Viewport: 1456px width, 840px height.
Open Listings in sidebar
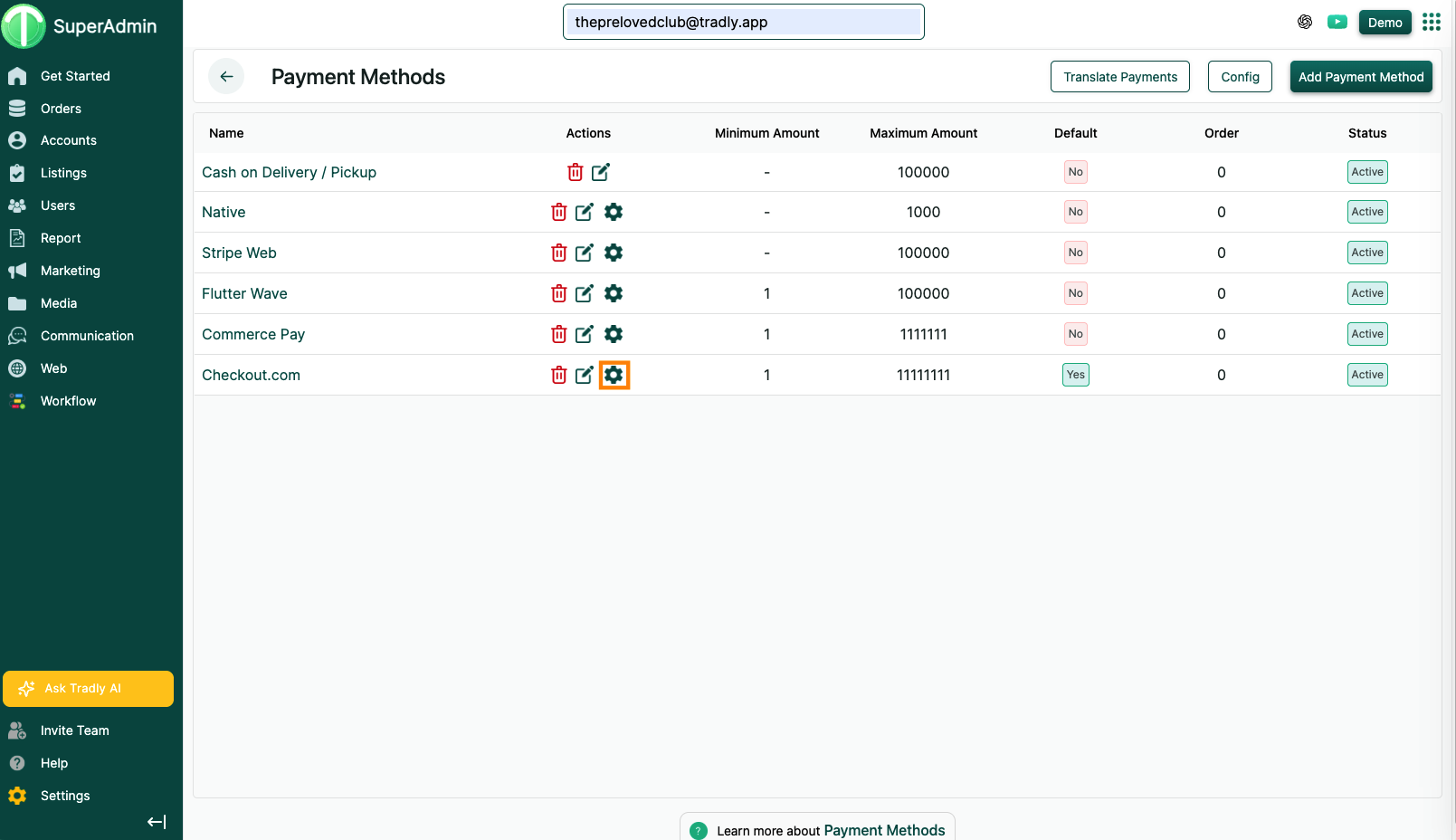coord(63,173)
